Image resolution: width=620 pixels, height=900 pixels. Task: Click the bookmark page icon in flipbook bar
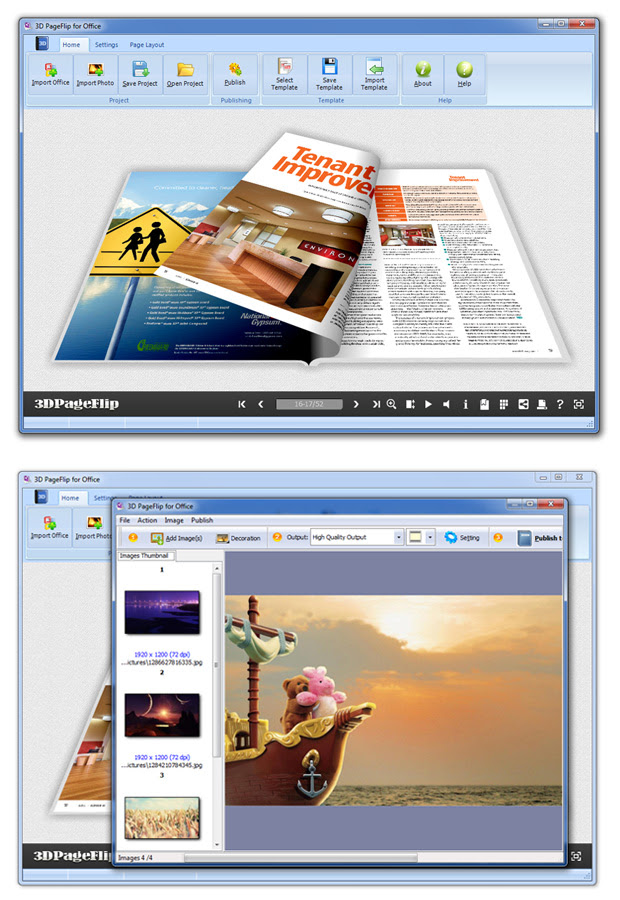(485, 405)
